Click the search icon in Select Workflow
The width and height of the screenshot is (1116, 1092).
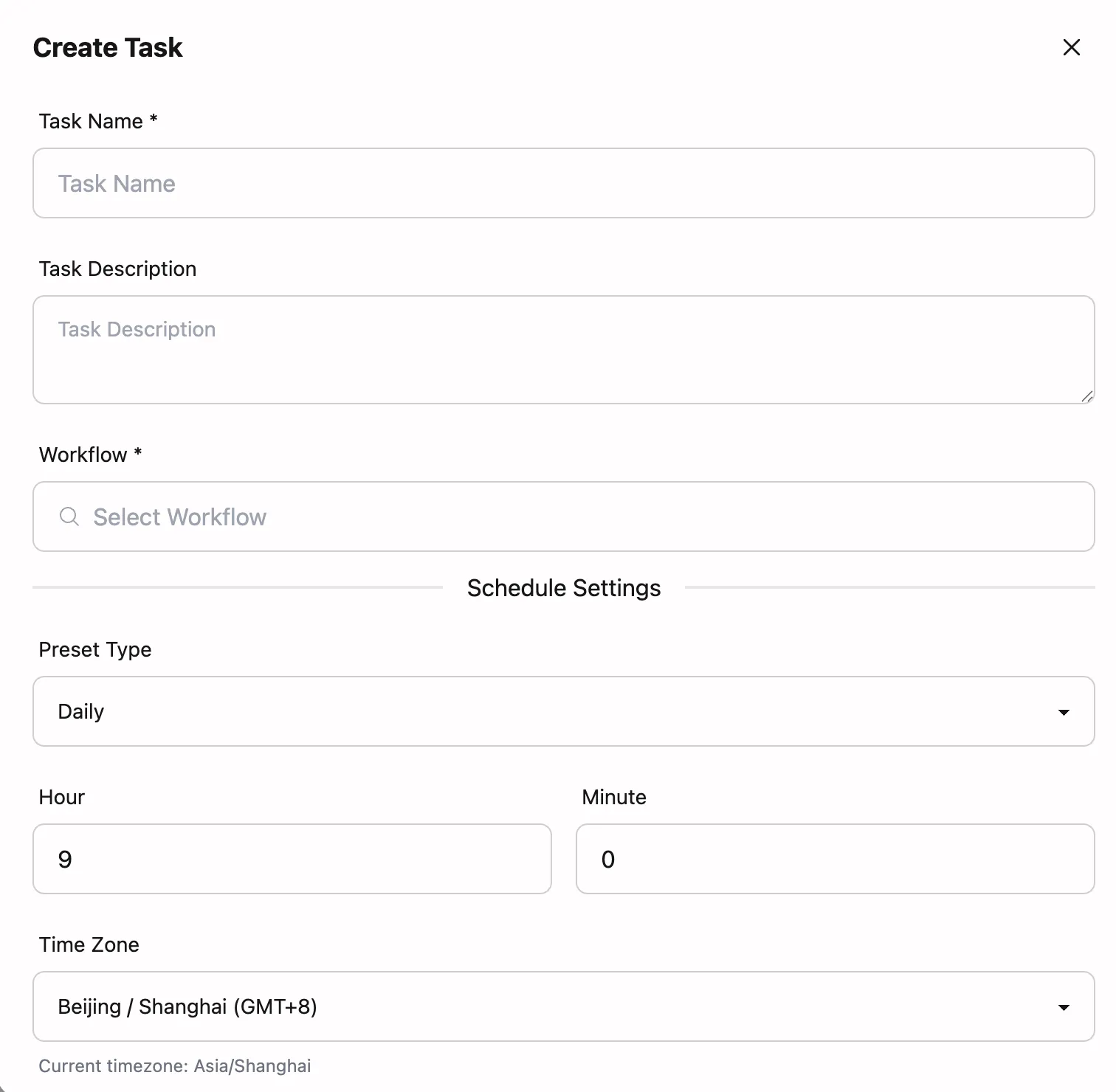[x=69, y=516]
